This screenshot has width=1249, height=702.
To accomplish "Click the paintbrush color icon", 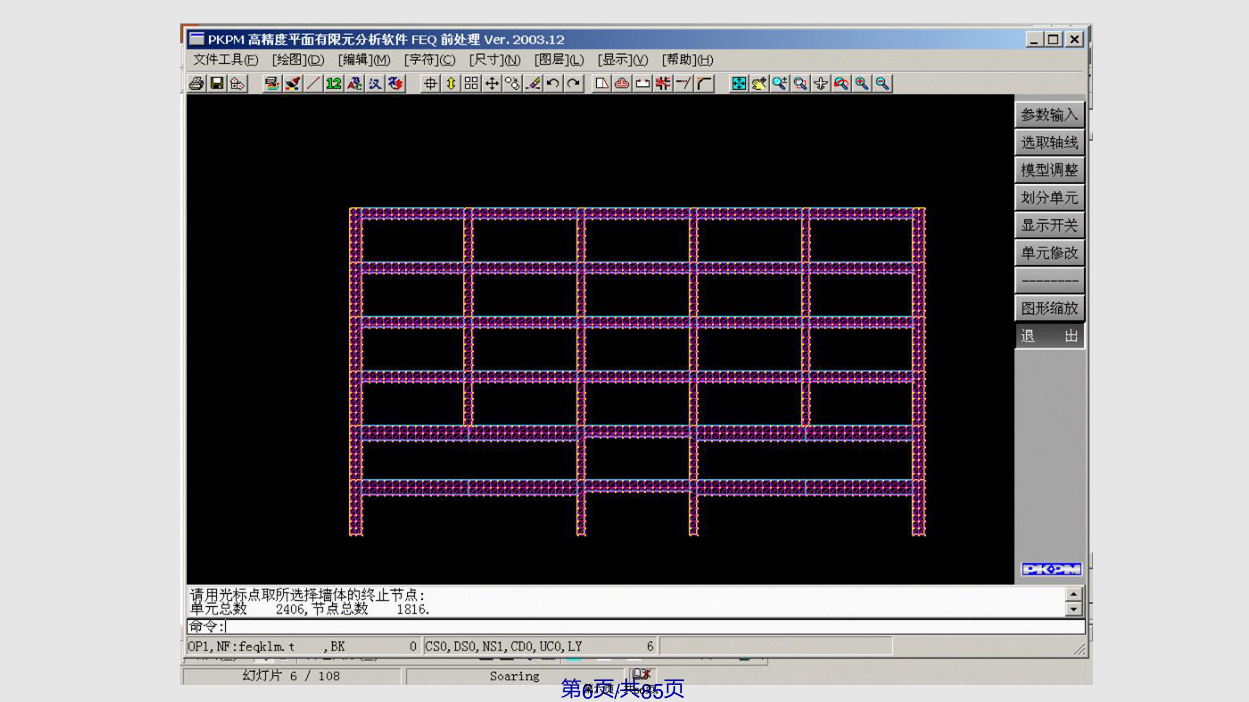I will [293, 84].
